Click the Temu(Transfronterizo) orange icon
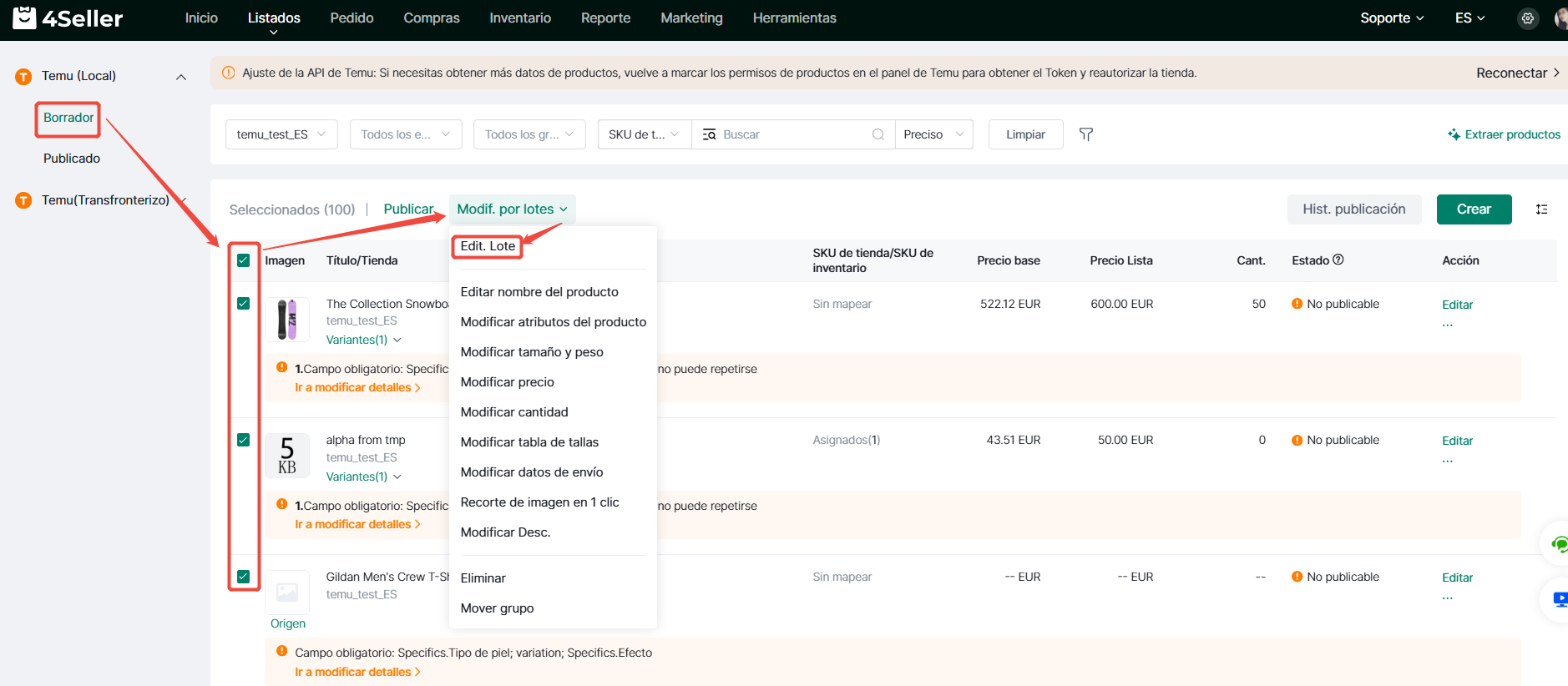The image size is (1568, 686). tap(23, 200)
